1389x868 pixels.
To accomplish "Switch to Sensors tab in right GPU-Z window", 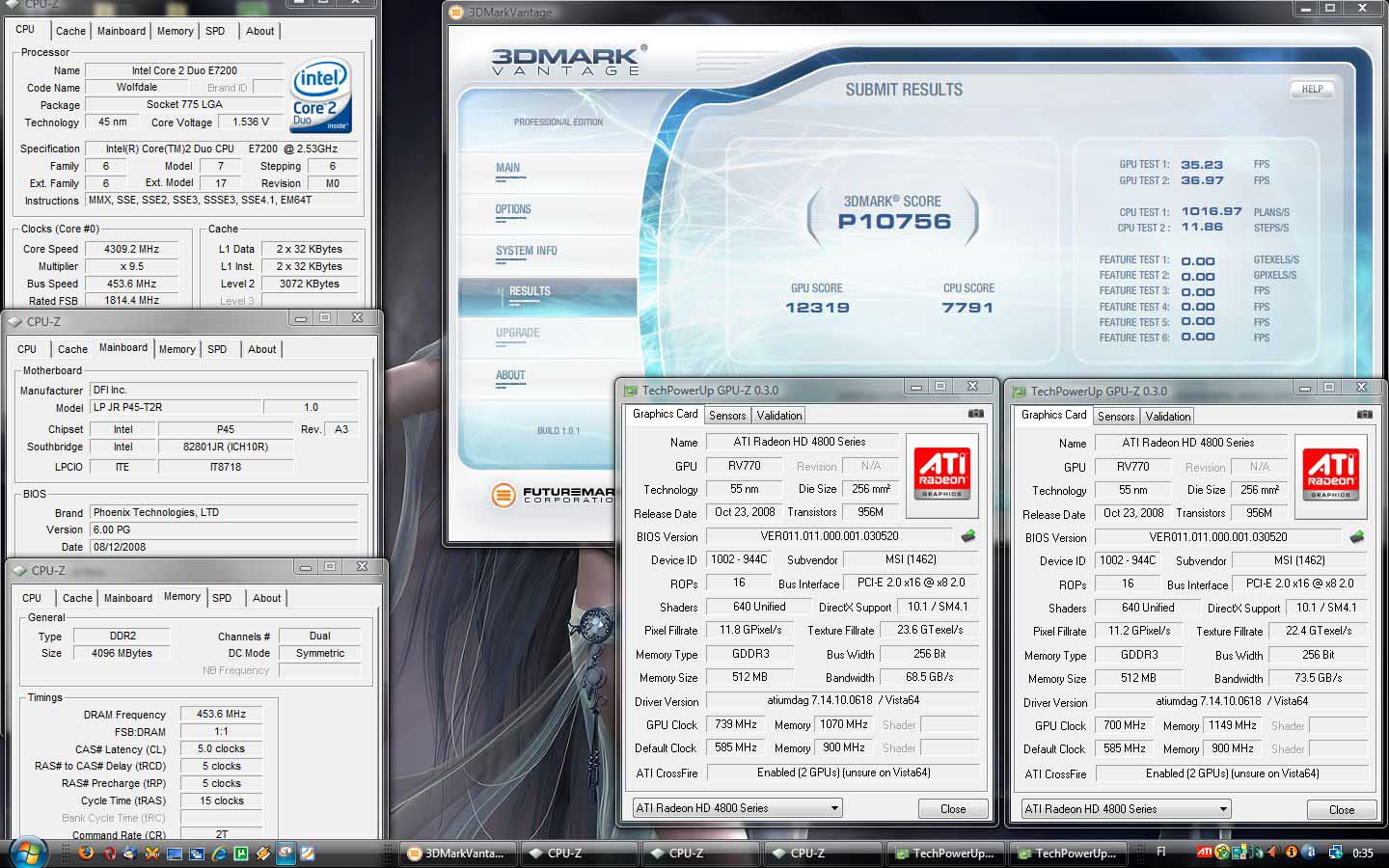I will pyautogui.click(x=1116, y=417).
